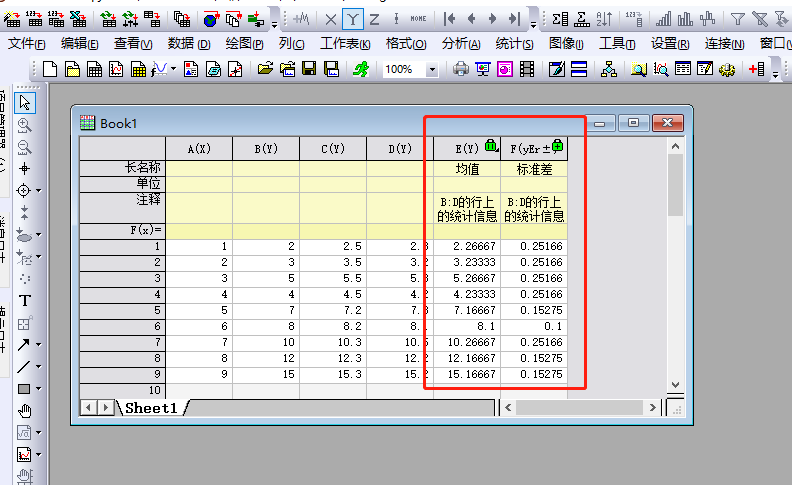Click the green recalculate runner icon
Viewport: 792px width, 485px height.
click(358, 69)
